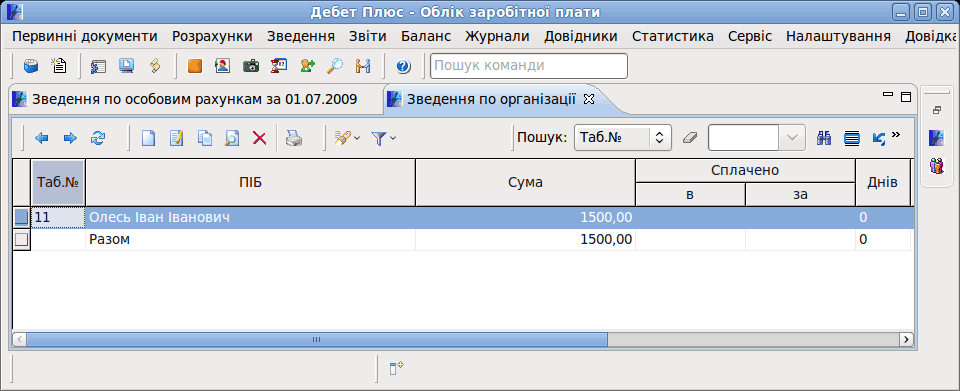Click the timesheet calendar with person icon

[x=279, y=66]
